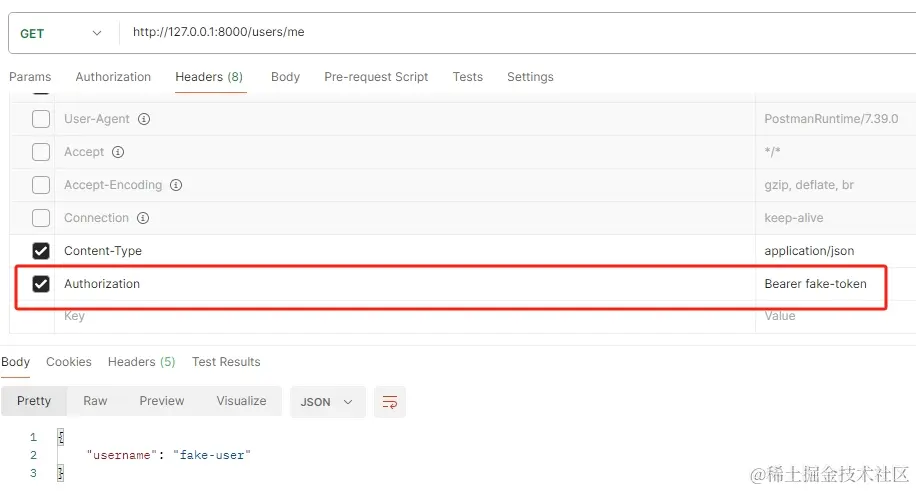Open the response Cookies tab
The height and width of the screenshot is (491, 916).
(69, 362)
